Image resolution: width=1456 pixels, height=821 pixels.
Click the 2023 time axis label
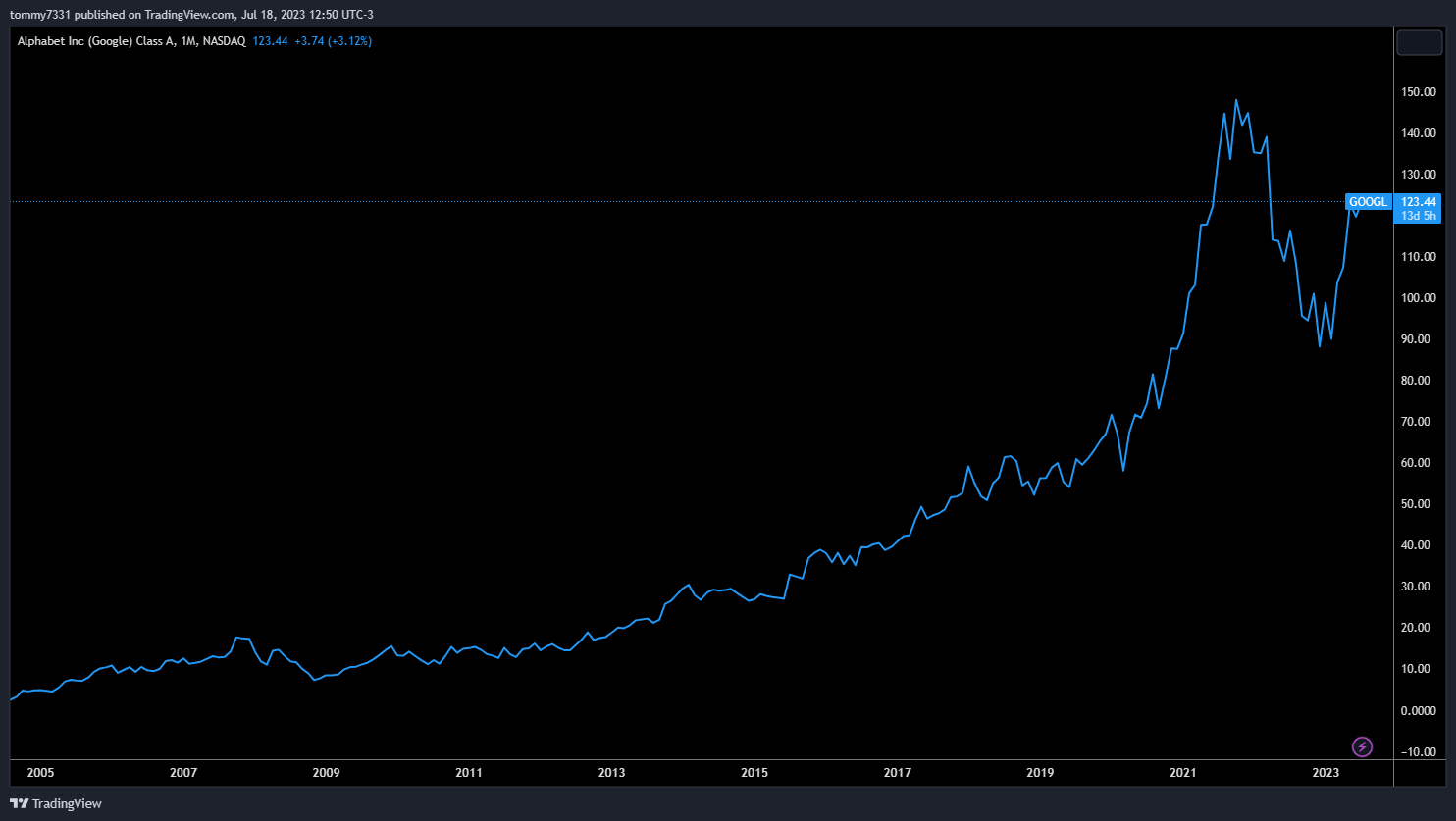1326,773
